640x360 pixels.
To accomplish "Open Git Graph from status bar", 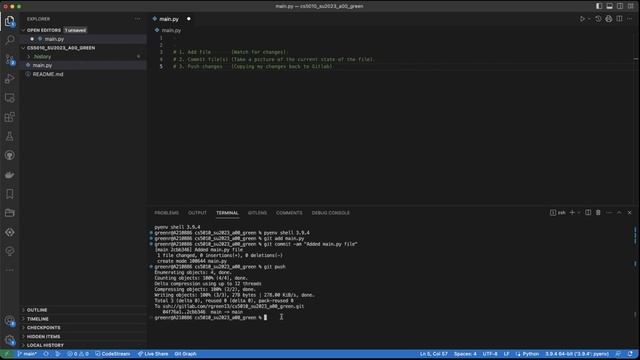I will (185, 354).
